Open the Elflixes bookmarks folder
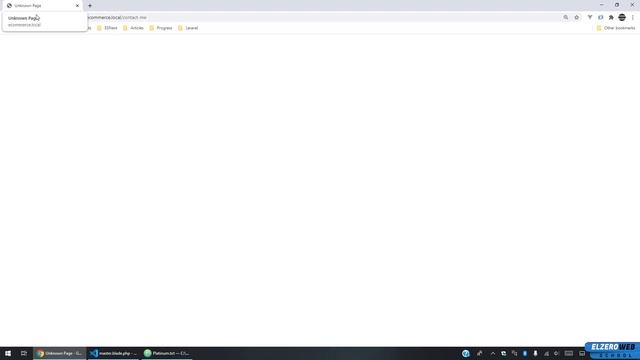The width and height of the screenshot is (640, 360). (x=107, y=28)
